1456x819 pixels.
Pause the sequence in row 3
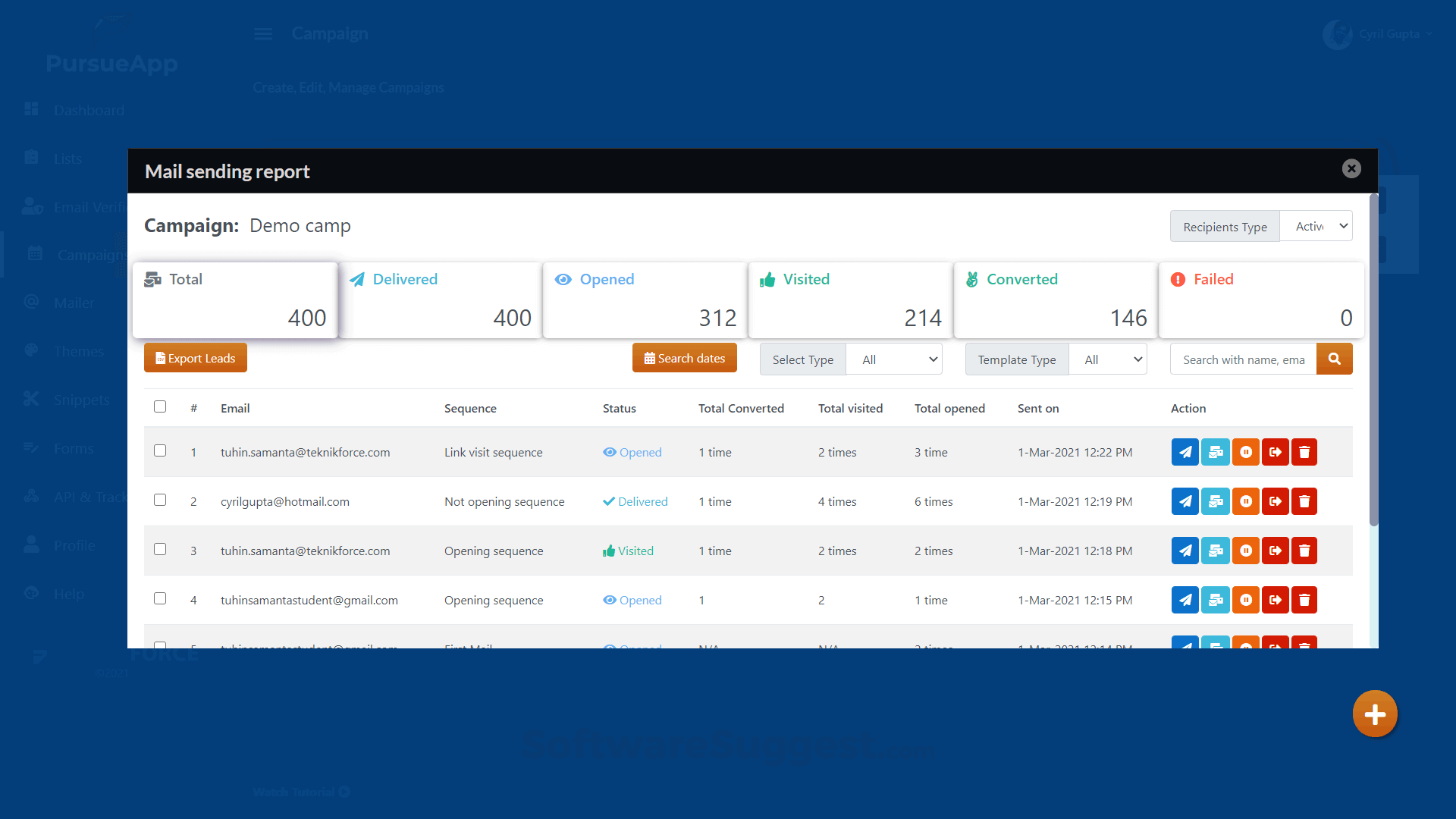pos(1245,551)
